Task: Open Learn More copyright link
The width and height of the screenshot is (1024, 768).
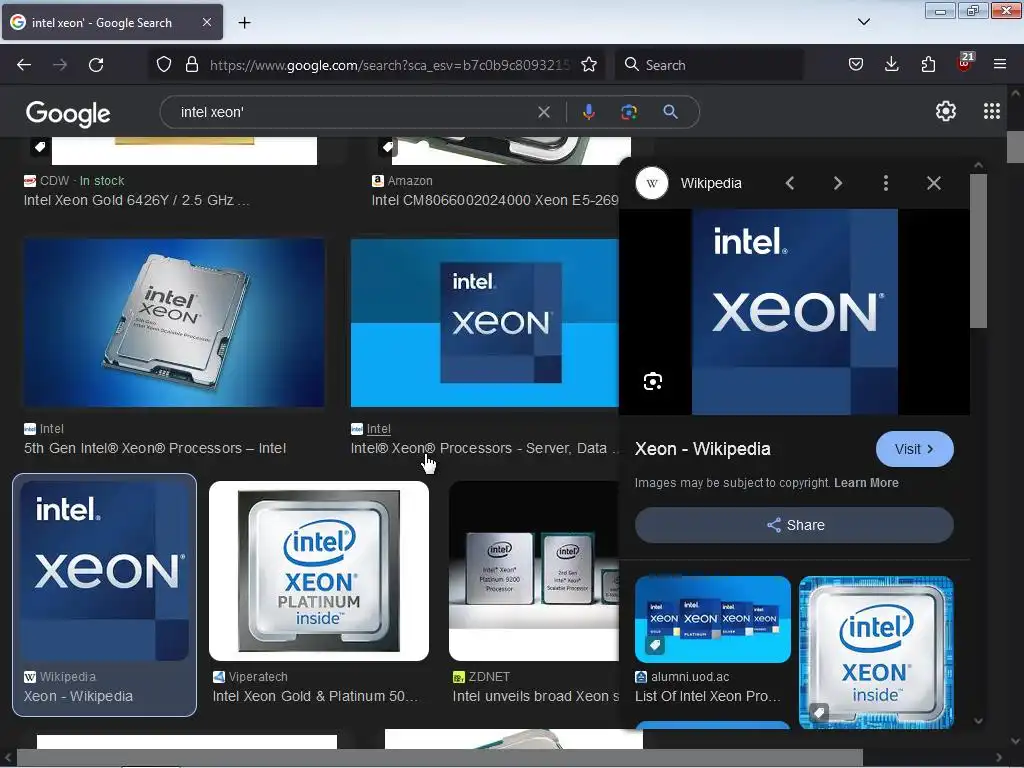Action: point(866,483)
